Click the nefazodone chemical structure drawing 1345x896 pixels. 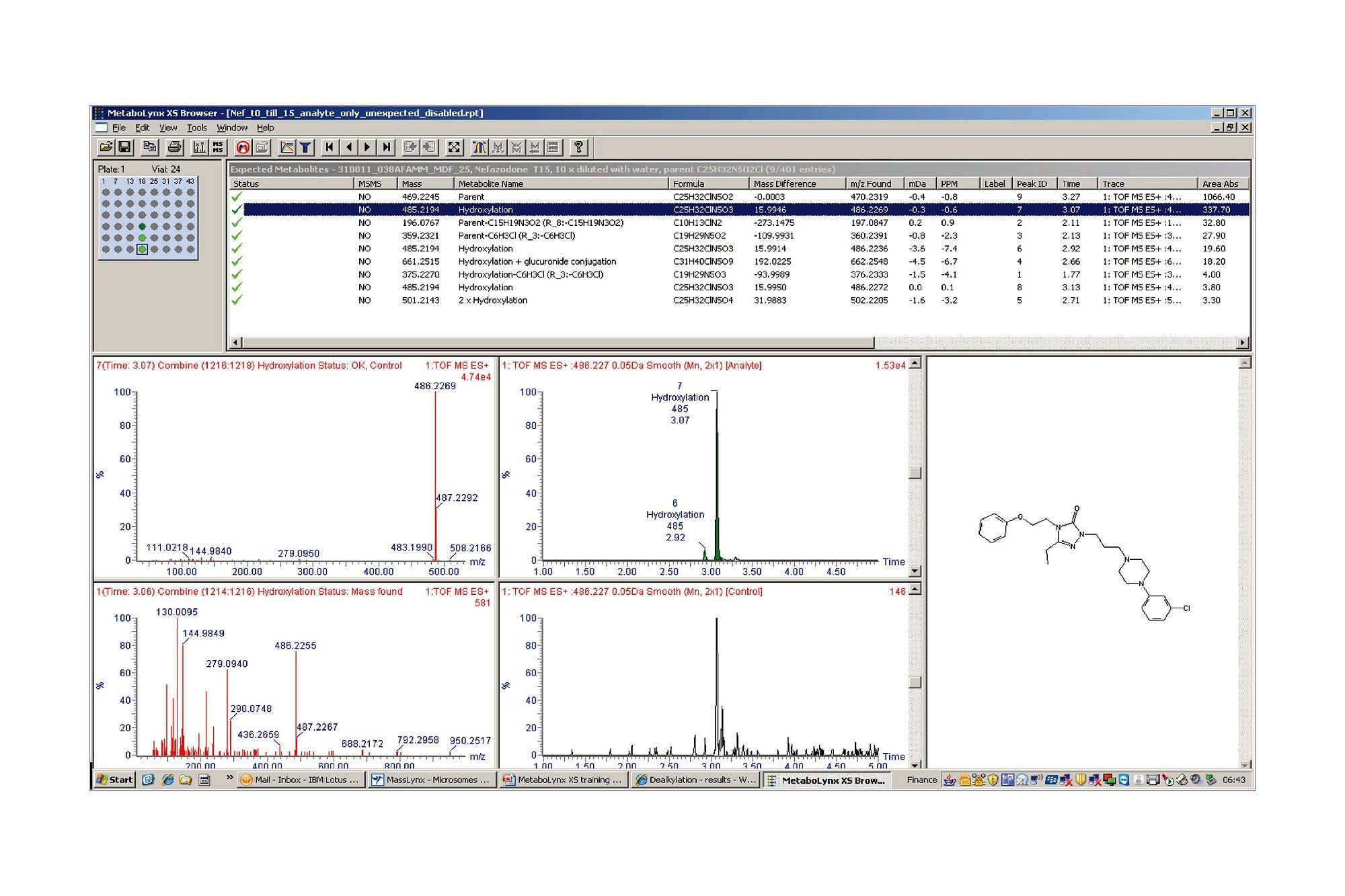pos(1084,563)
